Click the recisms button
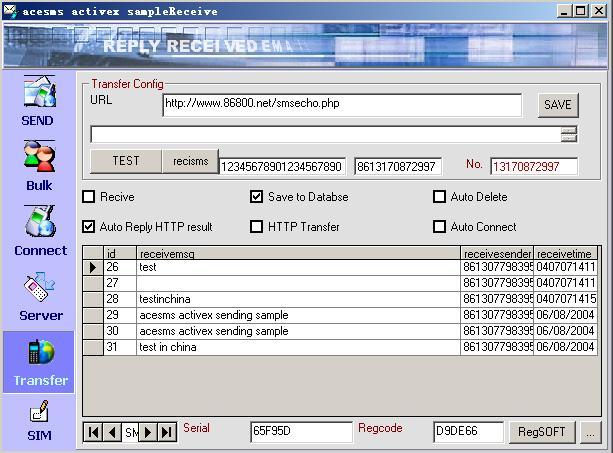The image size is (613, 453). (x=190, y=161)
